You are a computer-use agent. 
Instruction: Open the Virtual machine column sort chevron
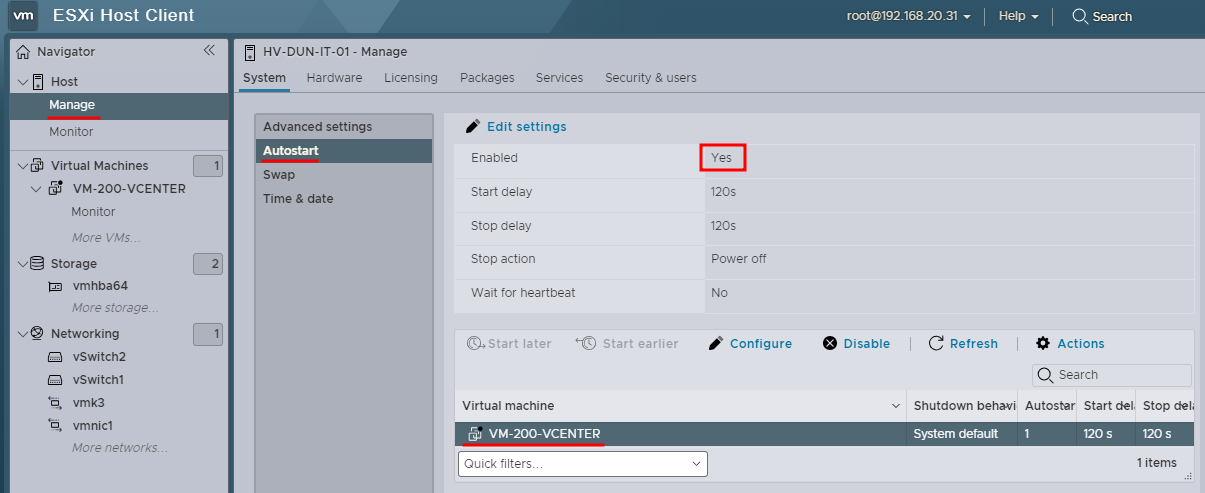tap(895, 406)
